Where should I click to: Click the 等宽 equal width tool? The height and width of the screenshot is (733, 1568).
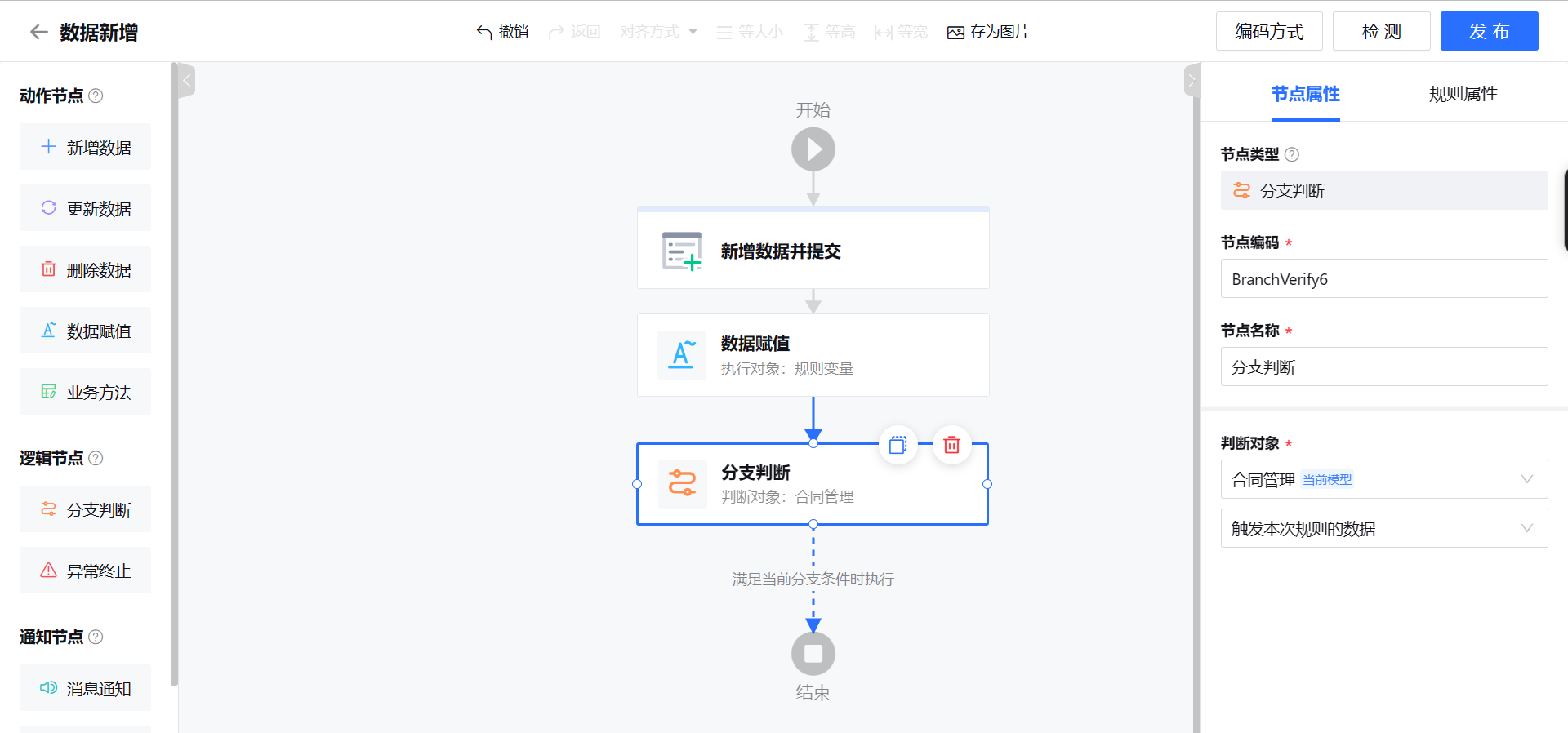pos(901,32)
